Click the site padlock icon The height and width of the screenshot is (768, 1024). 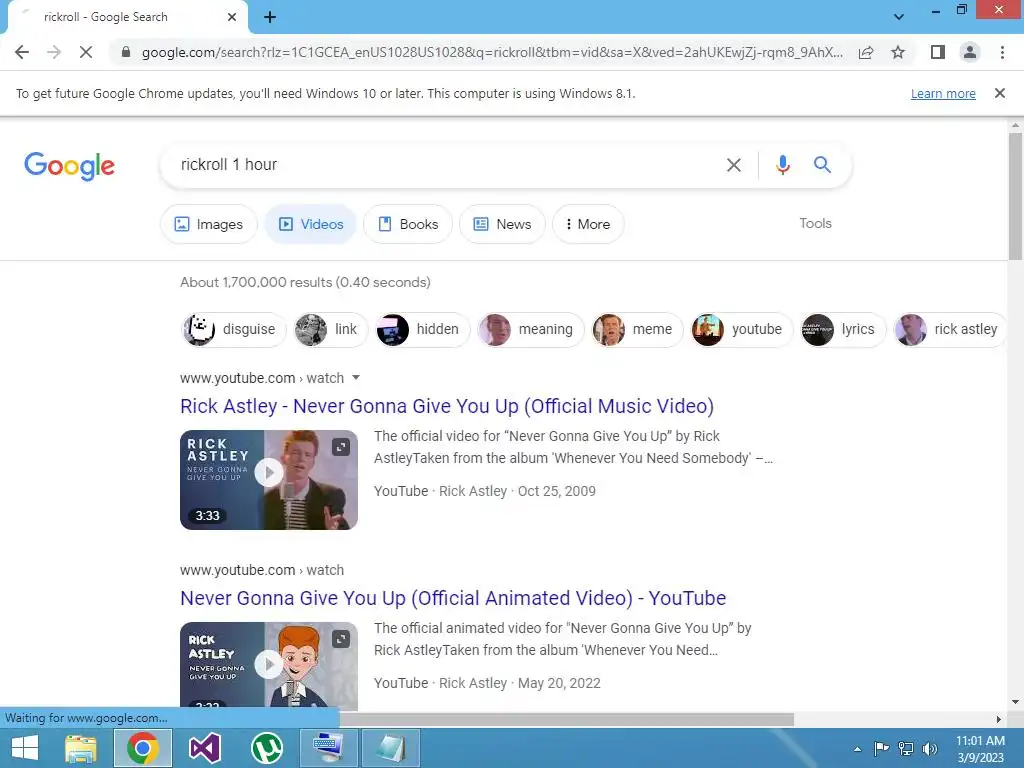(126, 52)
